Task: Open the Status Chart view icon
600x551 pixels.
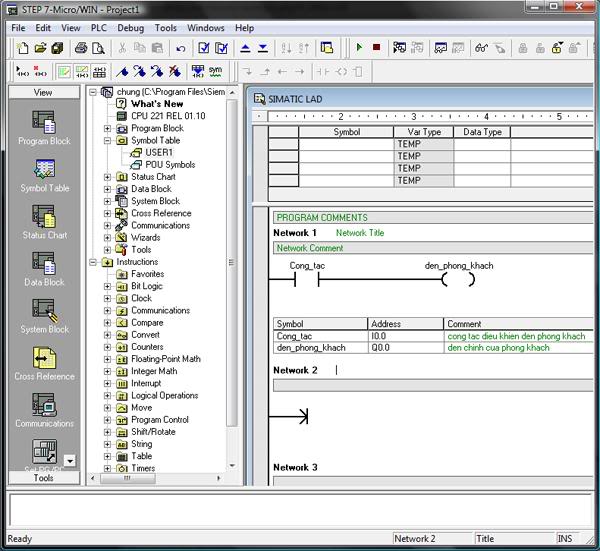Action: [x=44, y=222]
